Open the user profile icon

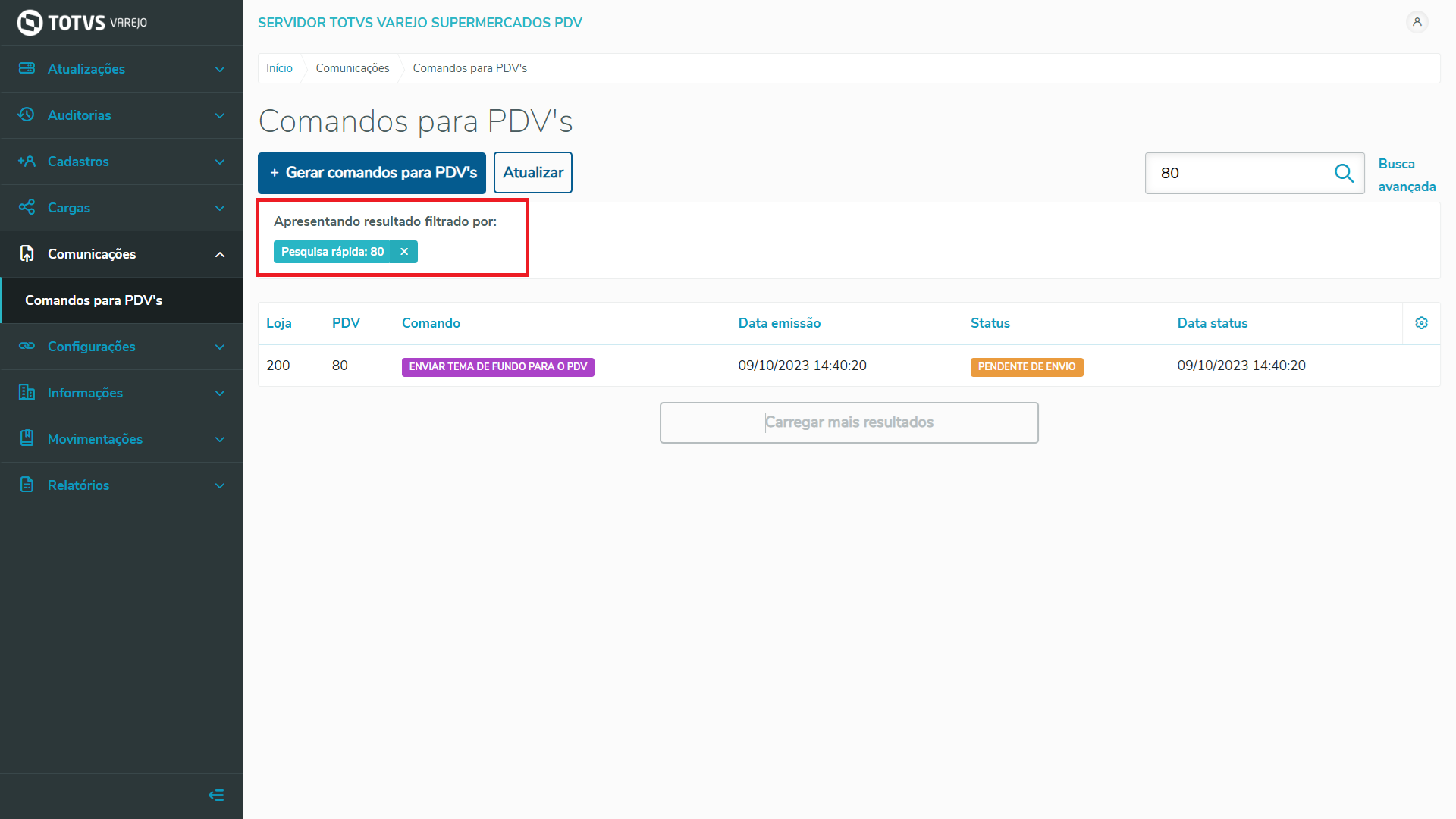tap(1417, 22)
